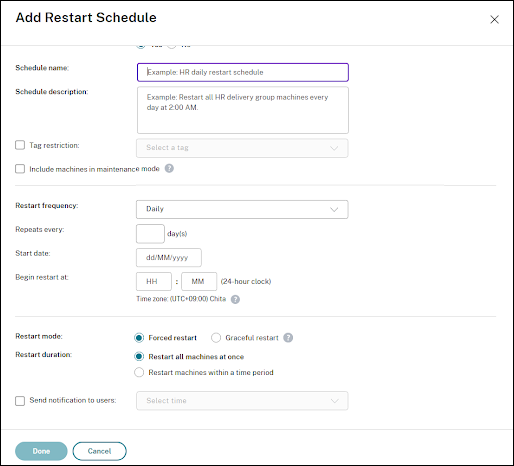The image size is (514, 466).
Task: Click the Restart mode label
Action: tap(39, 336)
